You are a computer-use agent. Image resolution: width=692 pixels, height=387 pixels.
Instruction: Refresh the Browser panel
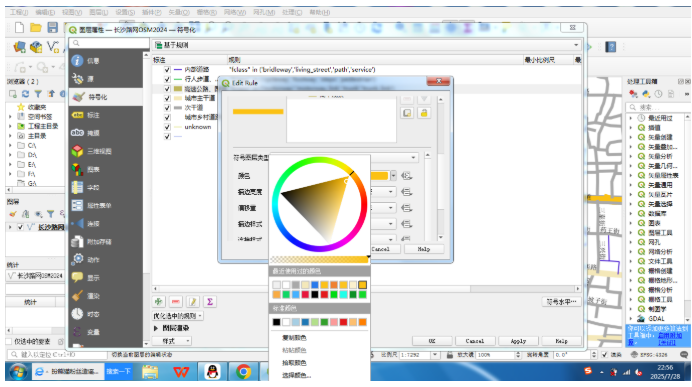26,94
